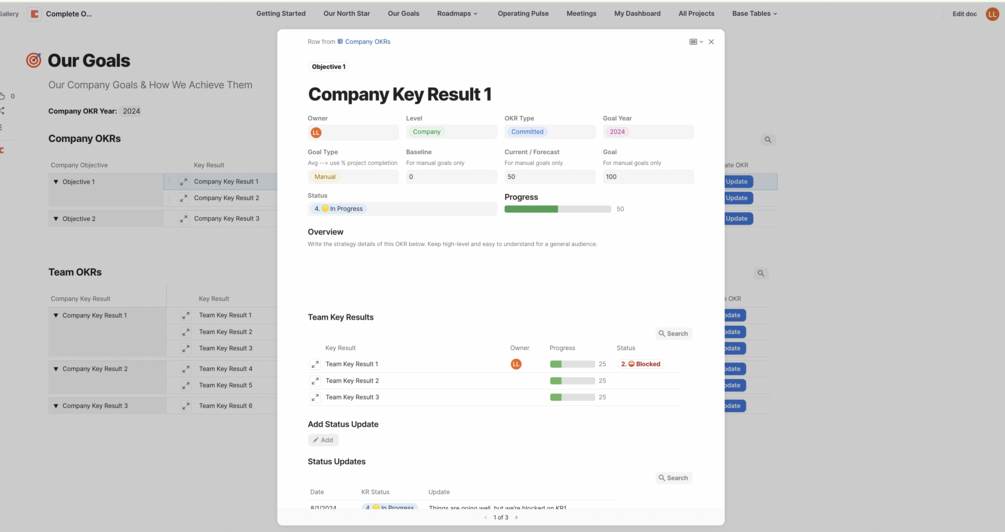Image resolution: width=1005 pixels, height=532 pixels.
Task: Click the main Progress bar showing 50
Action: (558, 209)
